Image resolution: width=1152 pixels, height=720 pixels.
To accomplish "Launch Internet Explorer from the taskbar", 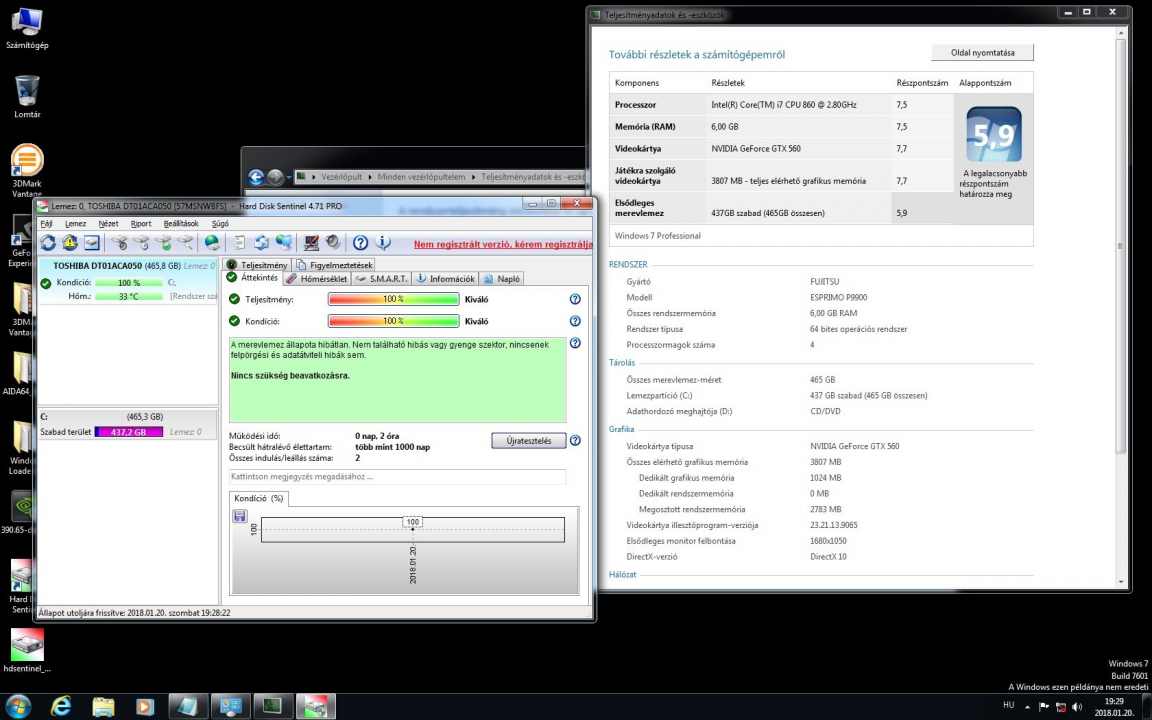I will (x=61, y=706).
